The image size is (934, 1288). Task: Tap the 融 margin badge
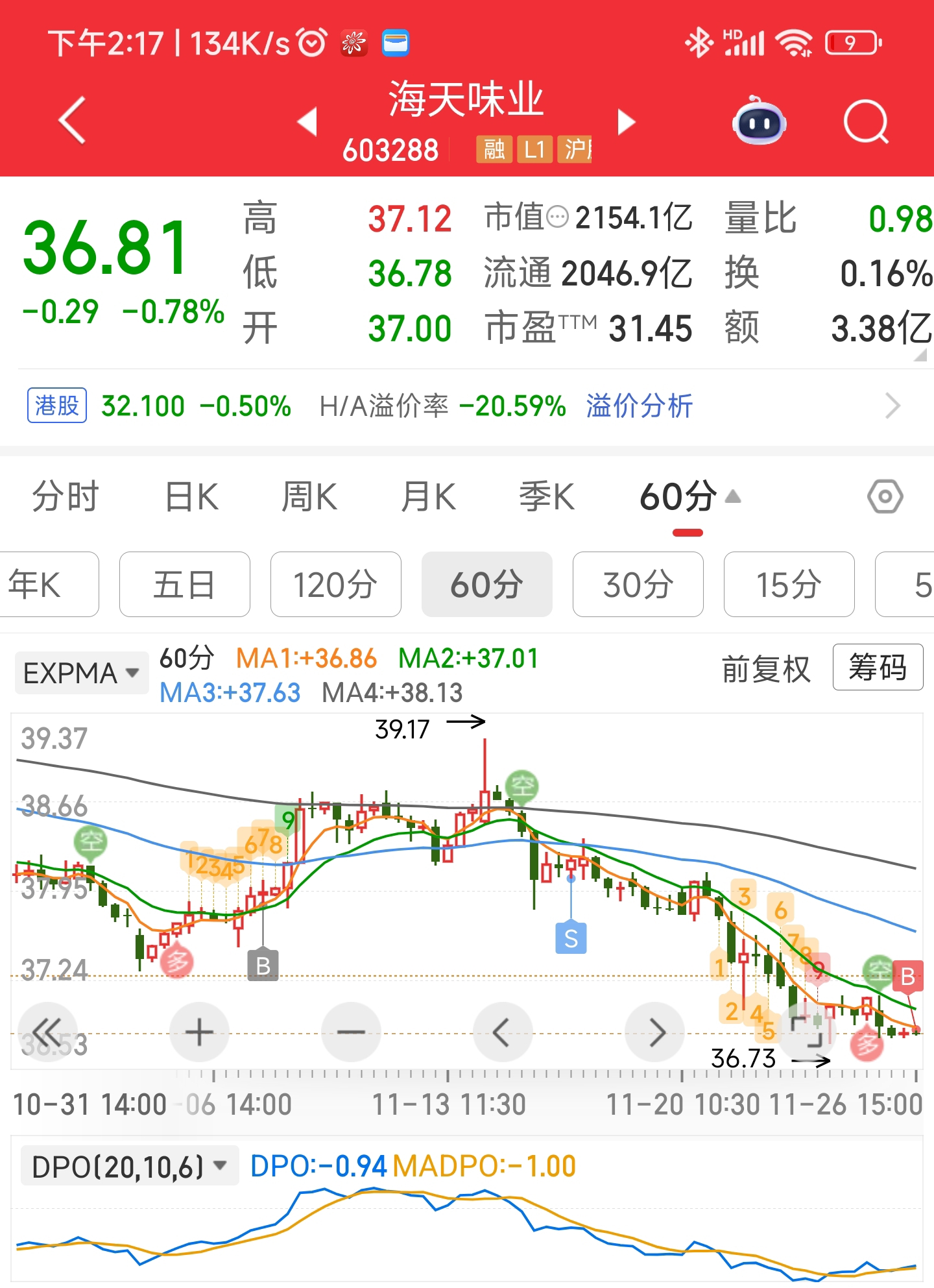494,150
